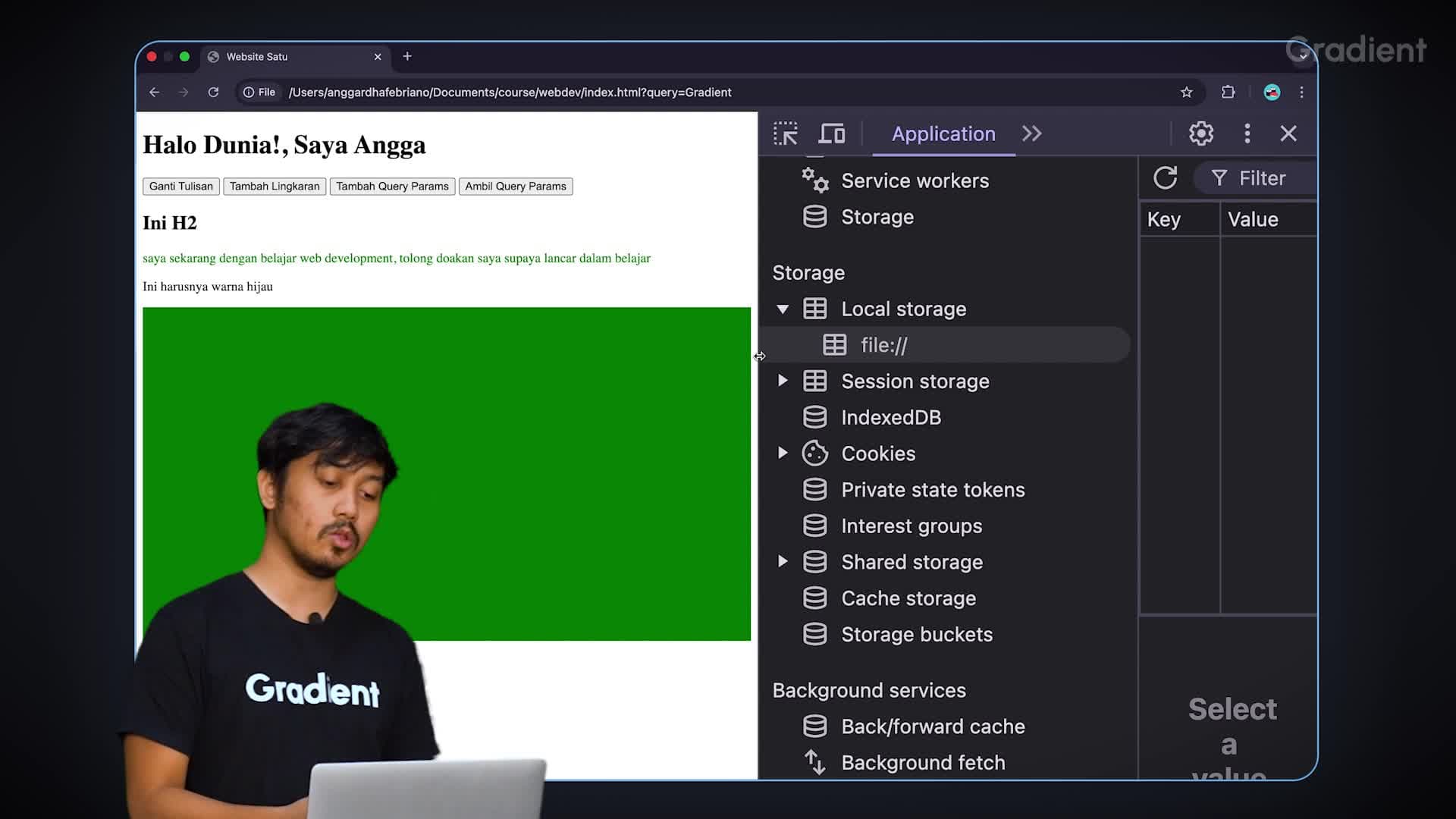This screenshot has height=819, width=1456.
Task: Select Cache storage in sidebar
Action: (x=908, y=597)
